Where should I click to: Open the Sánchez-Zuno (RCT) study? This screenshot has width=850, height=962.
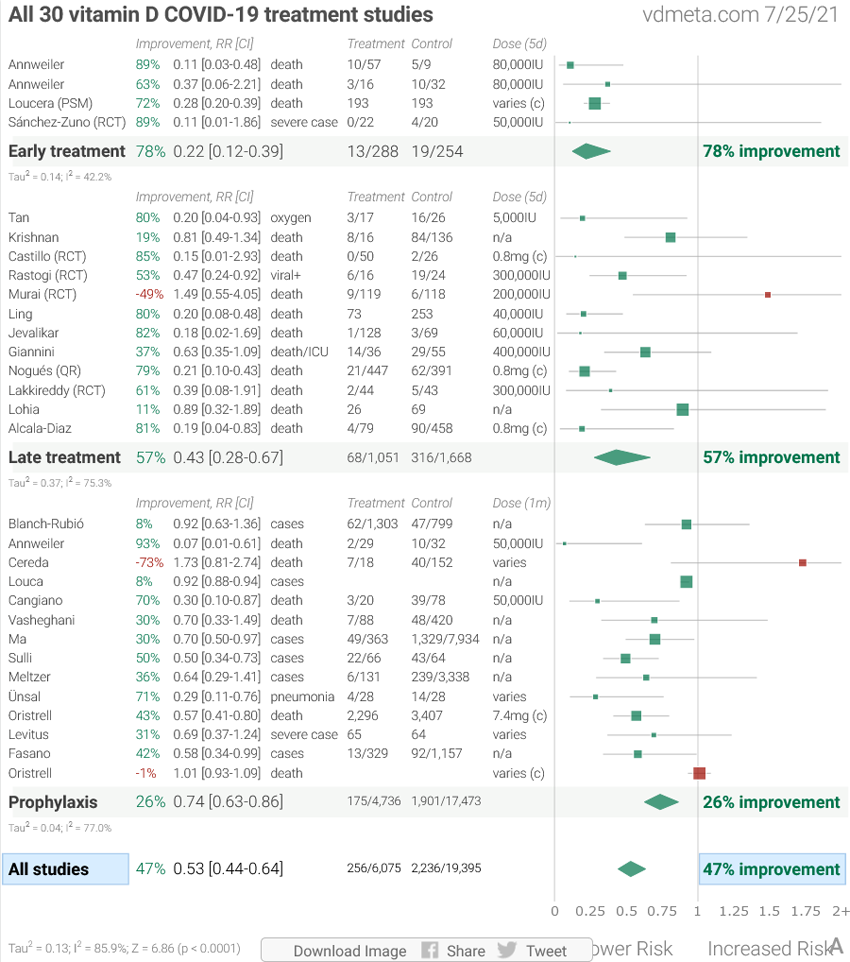(x=65, y=122)
